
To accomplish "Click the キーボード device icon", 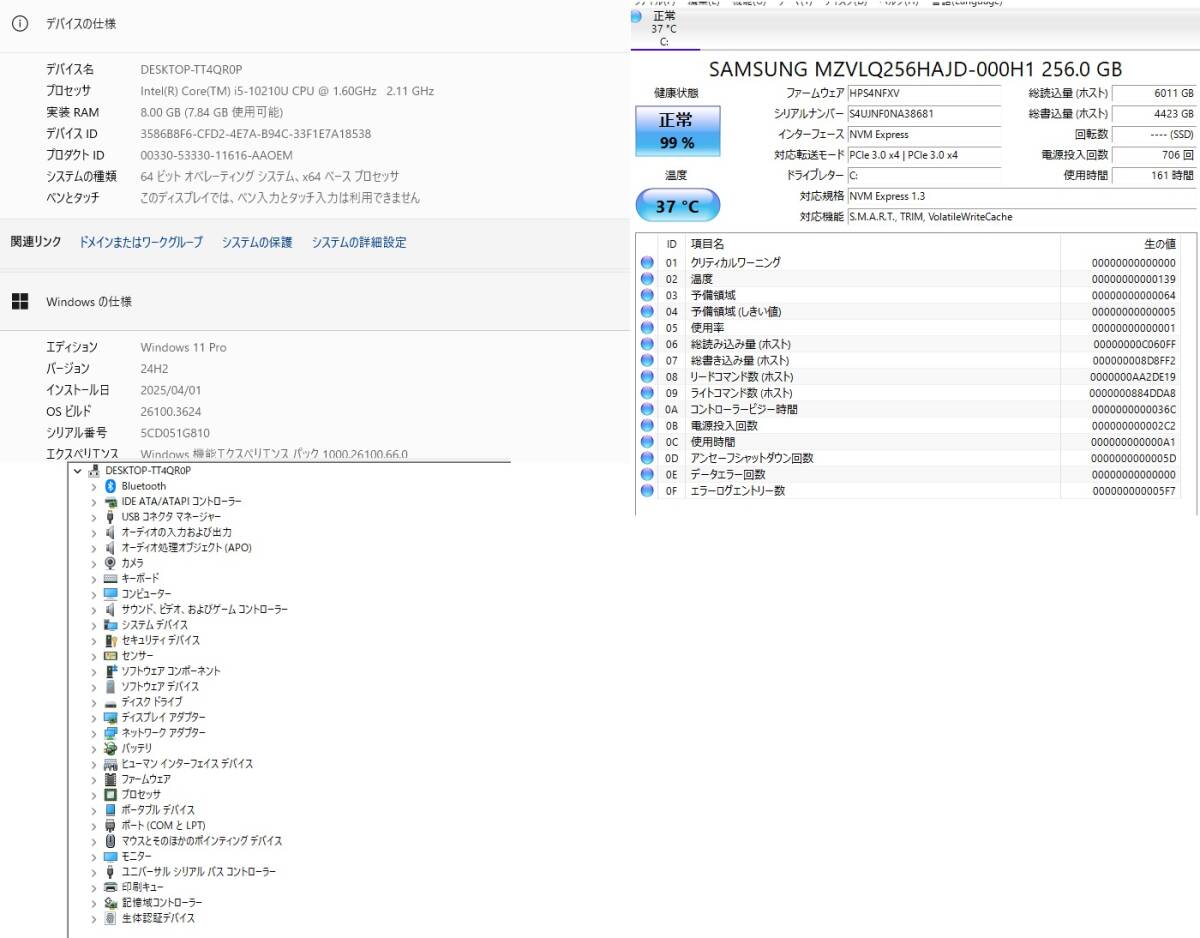I will pyautogui.click(x=111, y=578).
